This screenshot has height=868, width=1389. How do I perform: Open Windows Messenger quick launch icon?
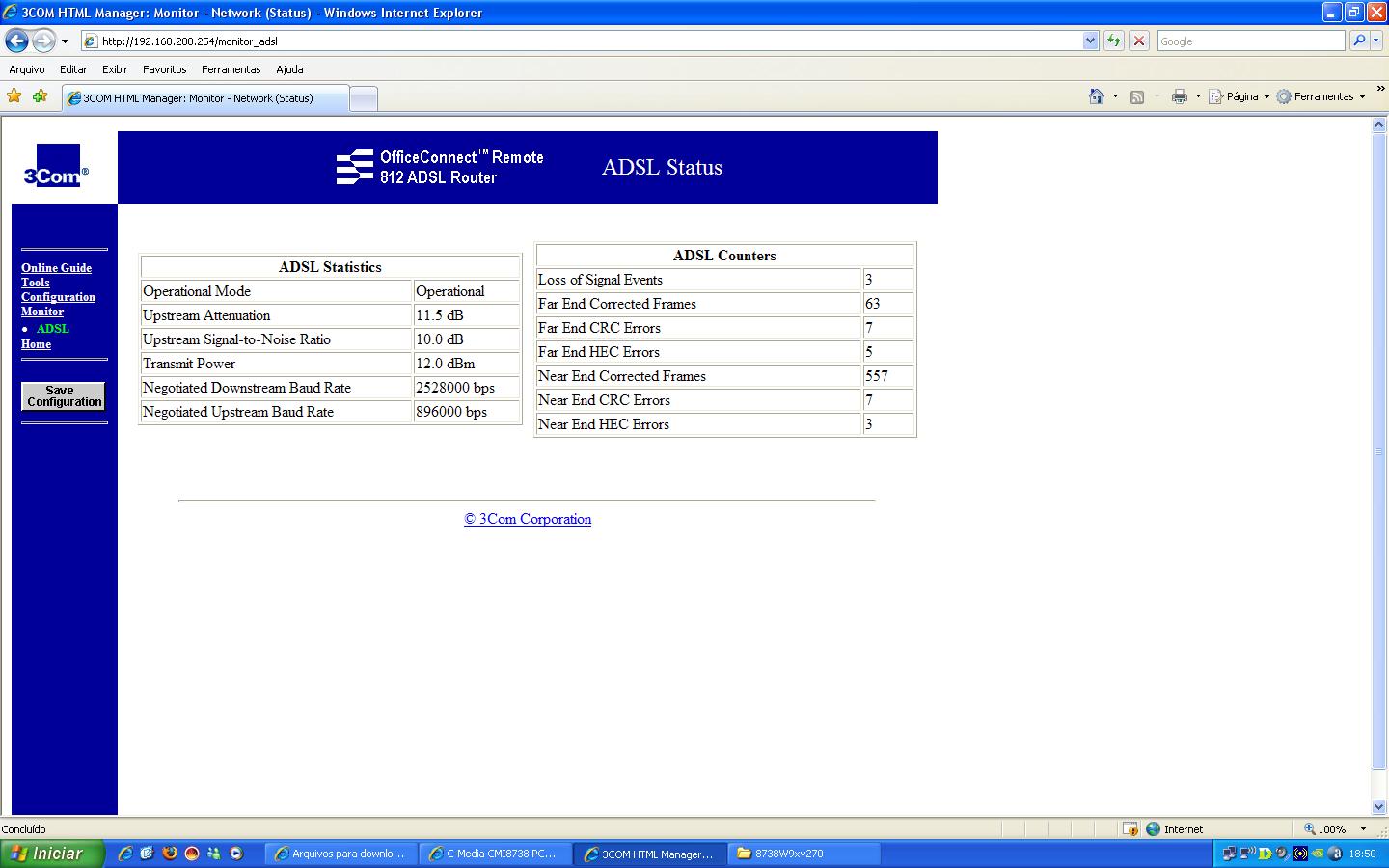[x=213, y=854]
